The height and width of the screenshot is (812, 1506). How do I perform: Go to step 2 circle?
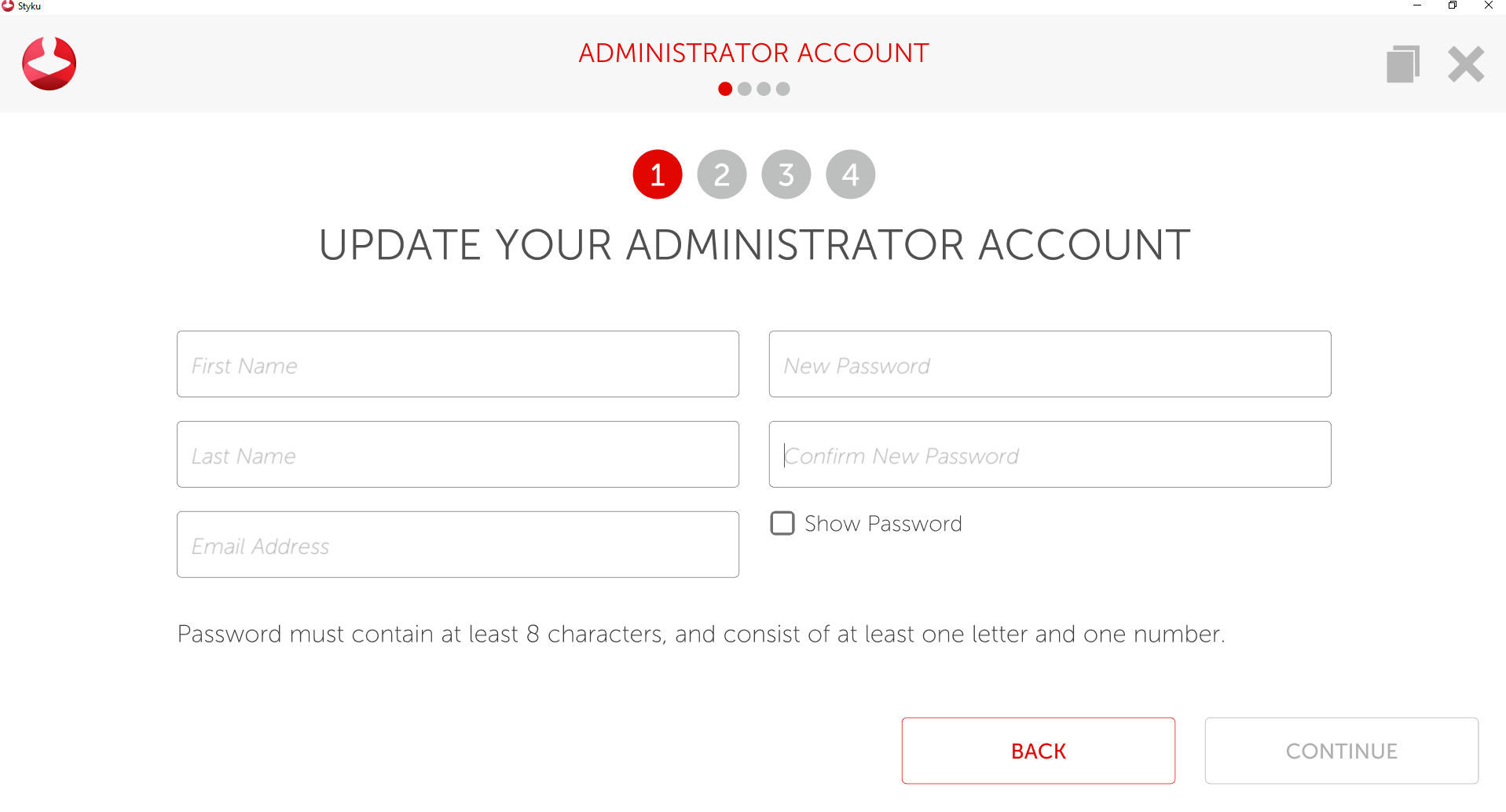(x=721, y=174)
